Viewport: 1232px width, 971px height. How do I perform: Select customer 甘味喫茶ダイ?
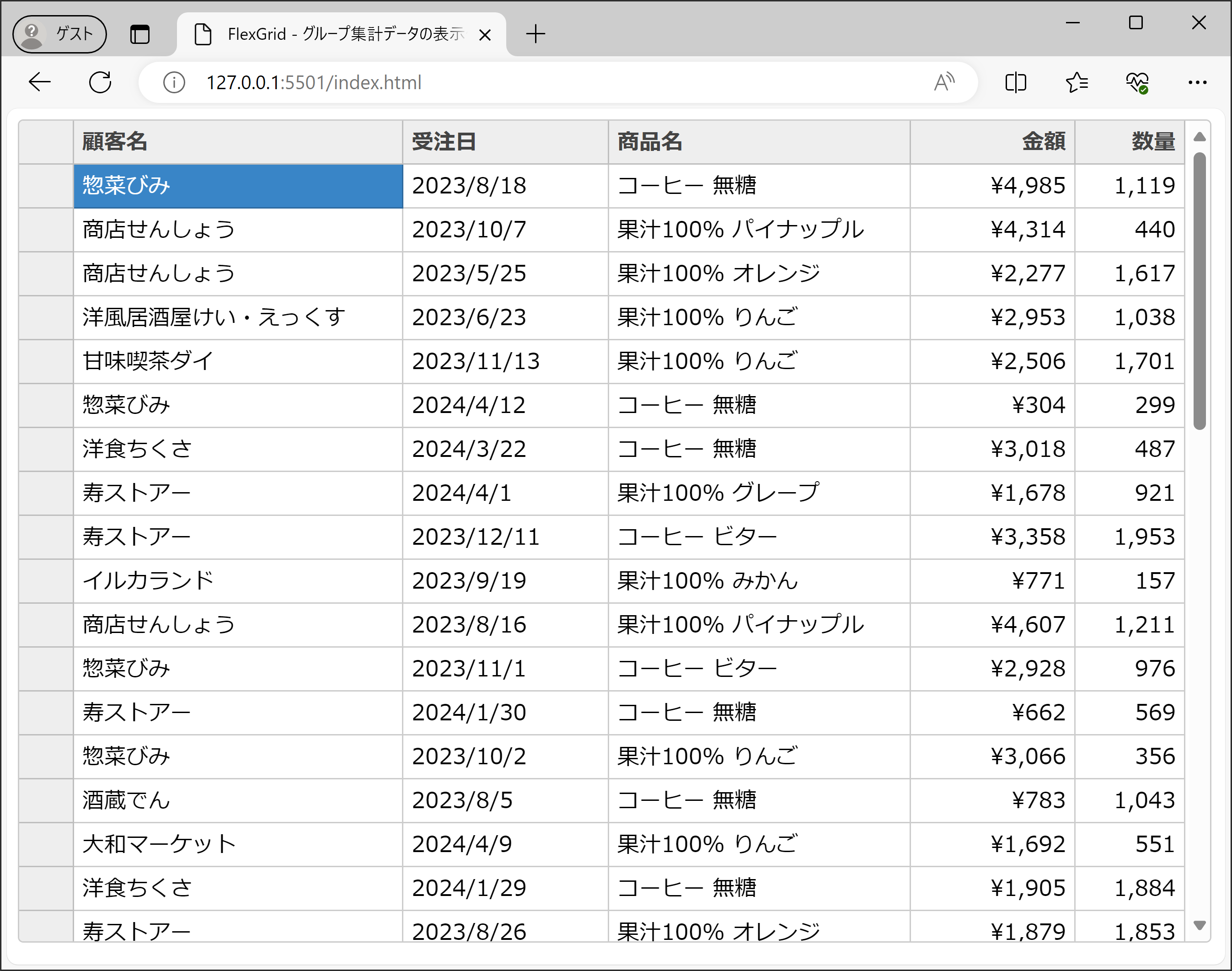pos(238,362)
